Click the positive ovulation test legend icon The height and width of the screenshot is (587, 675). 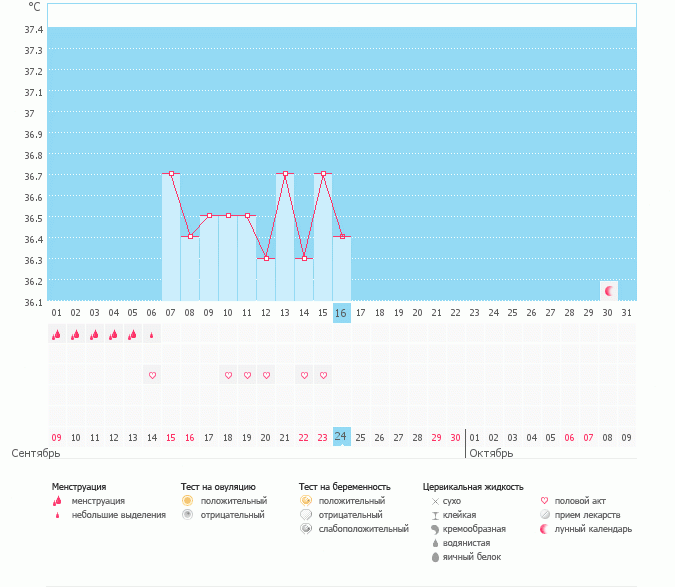(x=187, y=500)
